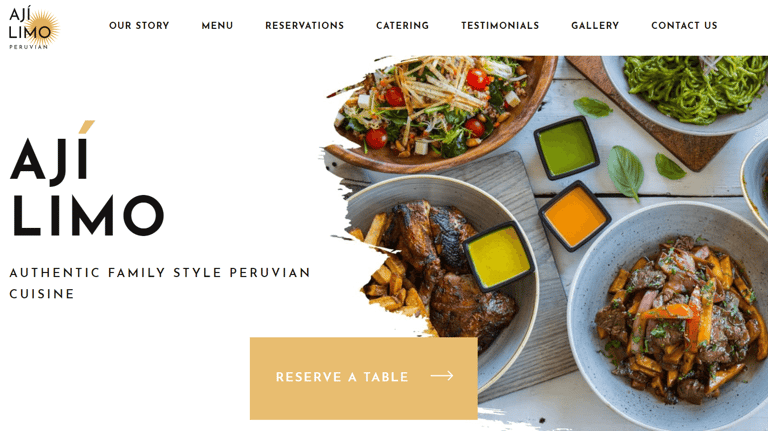The width and height of the screenshot is (768, 431).
Task: Go to the Reservations page
Action: click(x=304, y=25)
